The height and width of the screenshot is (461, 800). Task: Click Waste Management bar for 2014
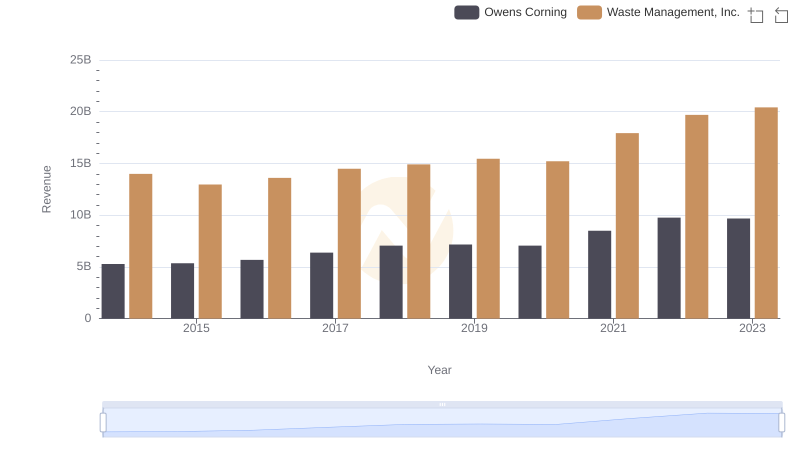[141, 246]
